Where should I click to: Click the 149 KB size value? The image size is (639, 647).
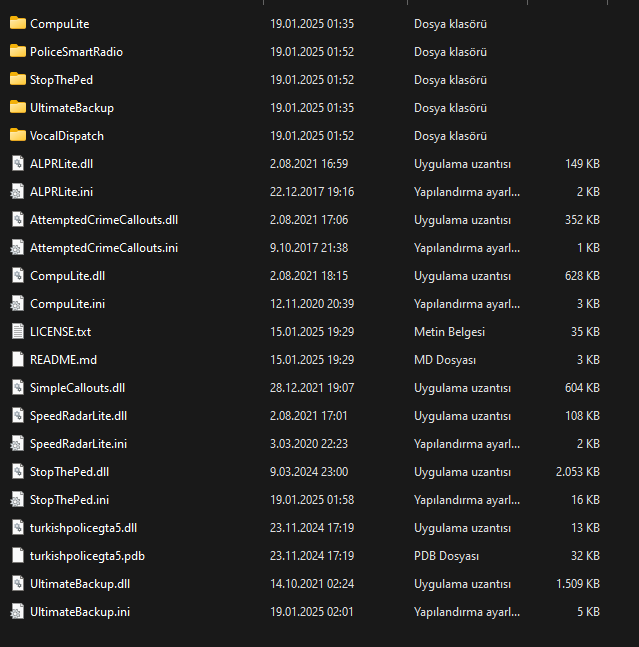pos(582,163)
